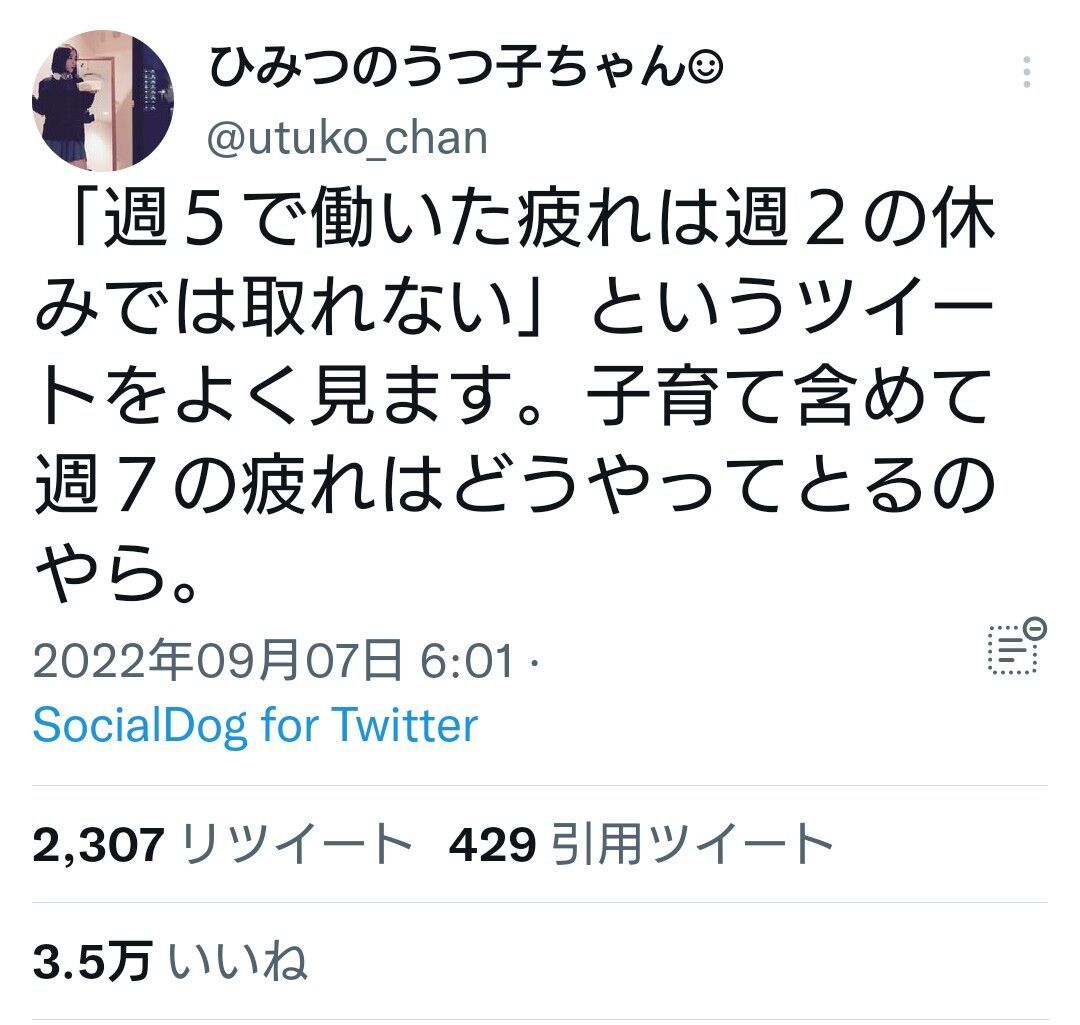Image resolution: width=1080 pixels, height=1025 pixels.
Task: Click the tweet text line 子育て含めて
Action: 790,397
